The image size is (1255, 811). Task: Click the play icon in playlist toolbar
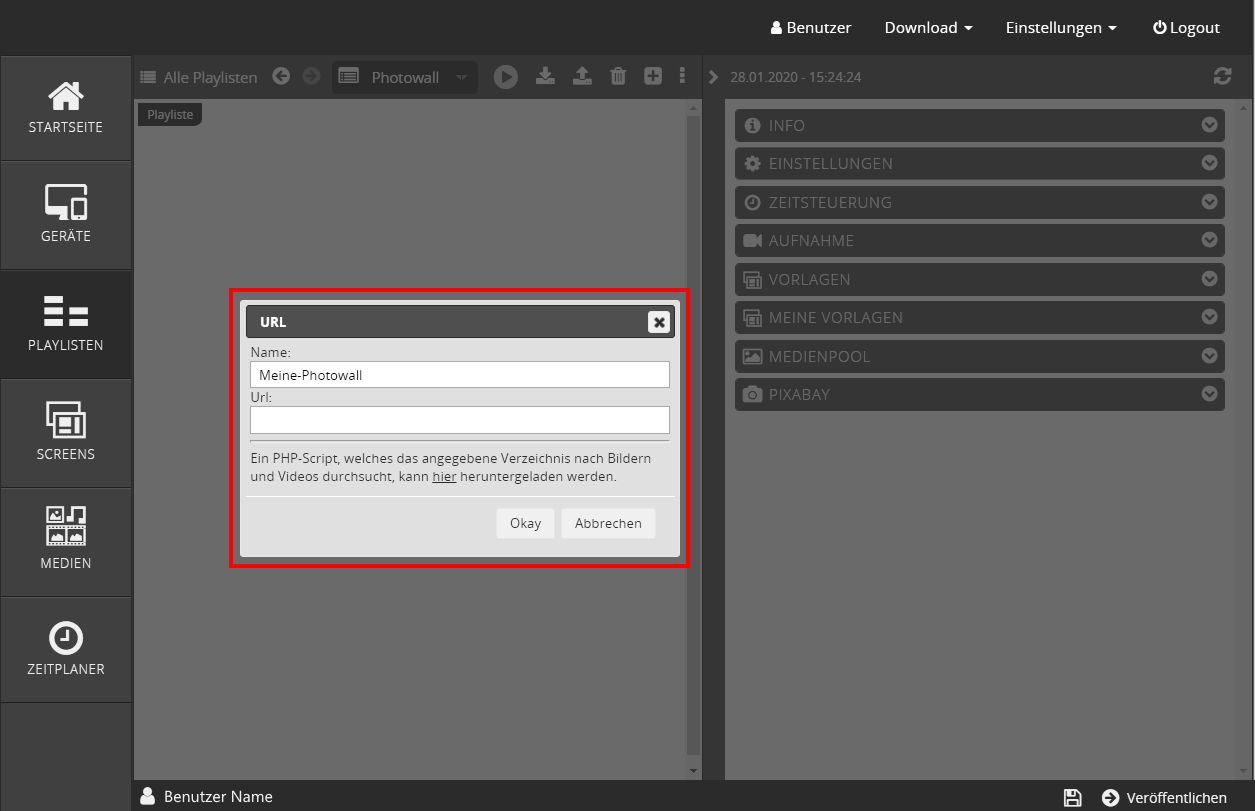[505, 77]
